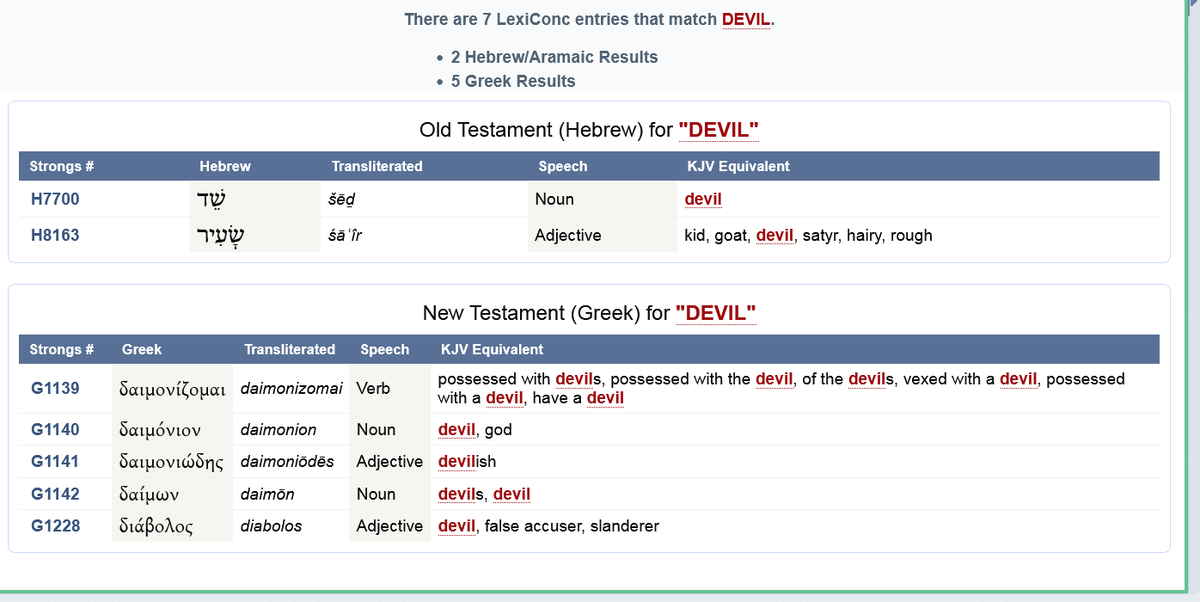Click Strongs # header in Greek table
The height and width of the screenshot is (602, 1200).
(x=62, y=349)
